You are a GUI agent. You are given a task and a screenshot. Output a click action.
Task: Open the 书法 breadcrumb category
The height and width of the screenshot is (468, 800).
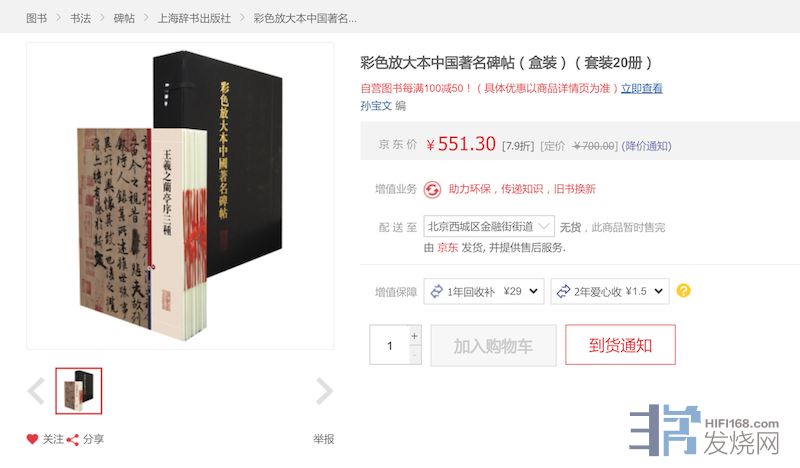coord(80,18)
